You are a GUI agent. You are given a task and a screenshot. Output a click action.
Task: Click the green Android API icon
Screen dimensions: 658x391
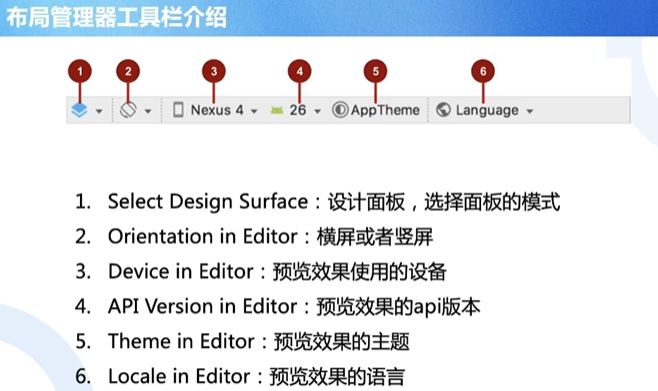pyautogui.click(x=277, y=110)
